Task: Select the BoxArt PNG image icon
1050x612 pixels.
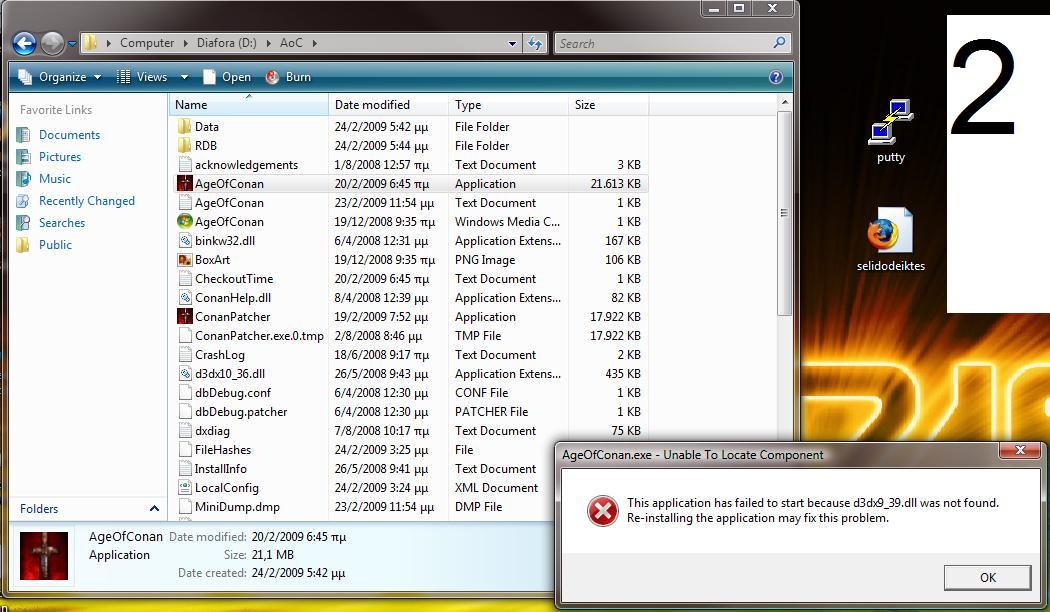Action: (x=185, y=259)
